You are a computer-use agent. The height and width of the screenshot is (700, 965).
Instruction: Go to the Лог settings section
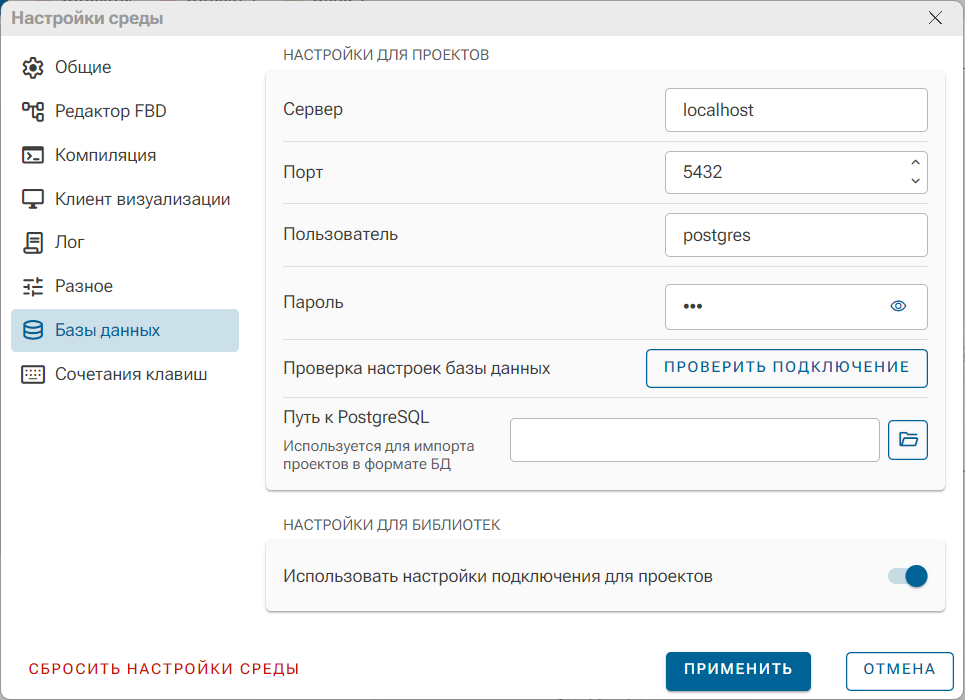125,243
